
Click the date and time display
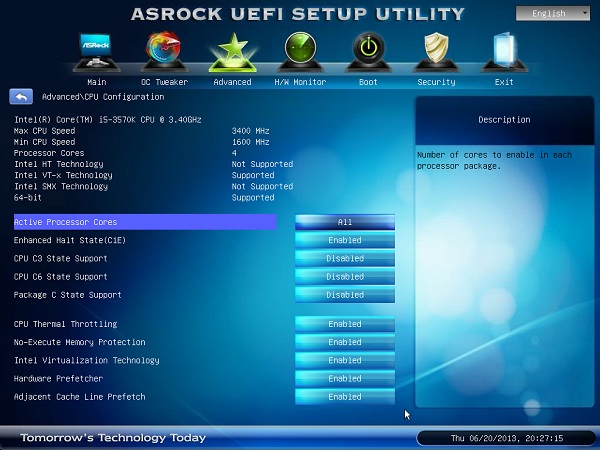tap(507, 438)
